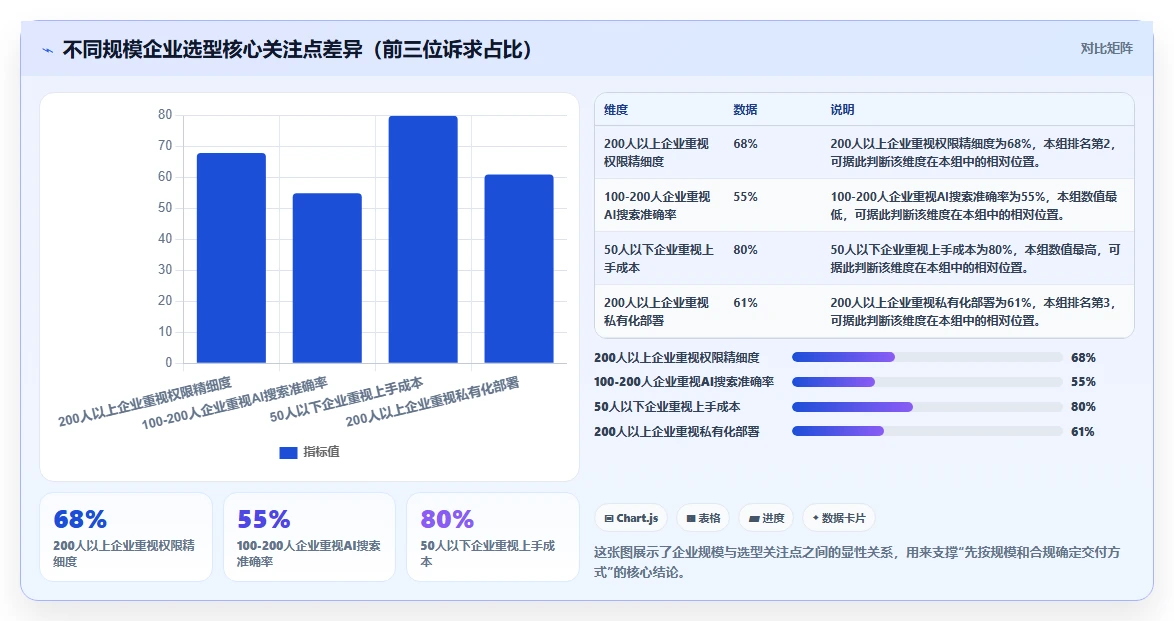Click the 200人以上企业重视私有化部署 bar in chart
Viewport: 1174px width, 621px height.
click(519, 270)
